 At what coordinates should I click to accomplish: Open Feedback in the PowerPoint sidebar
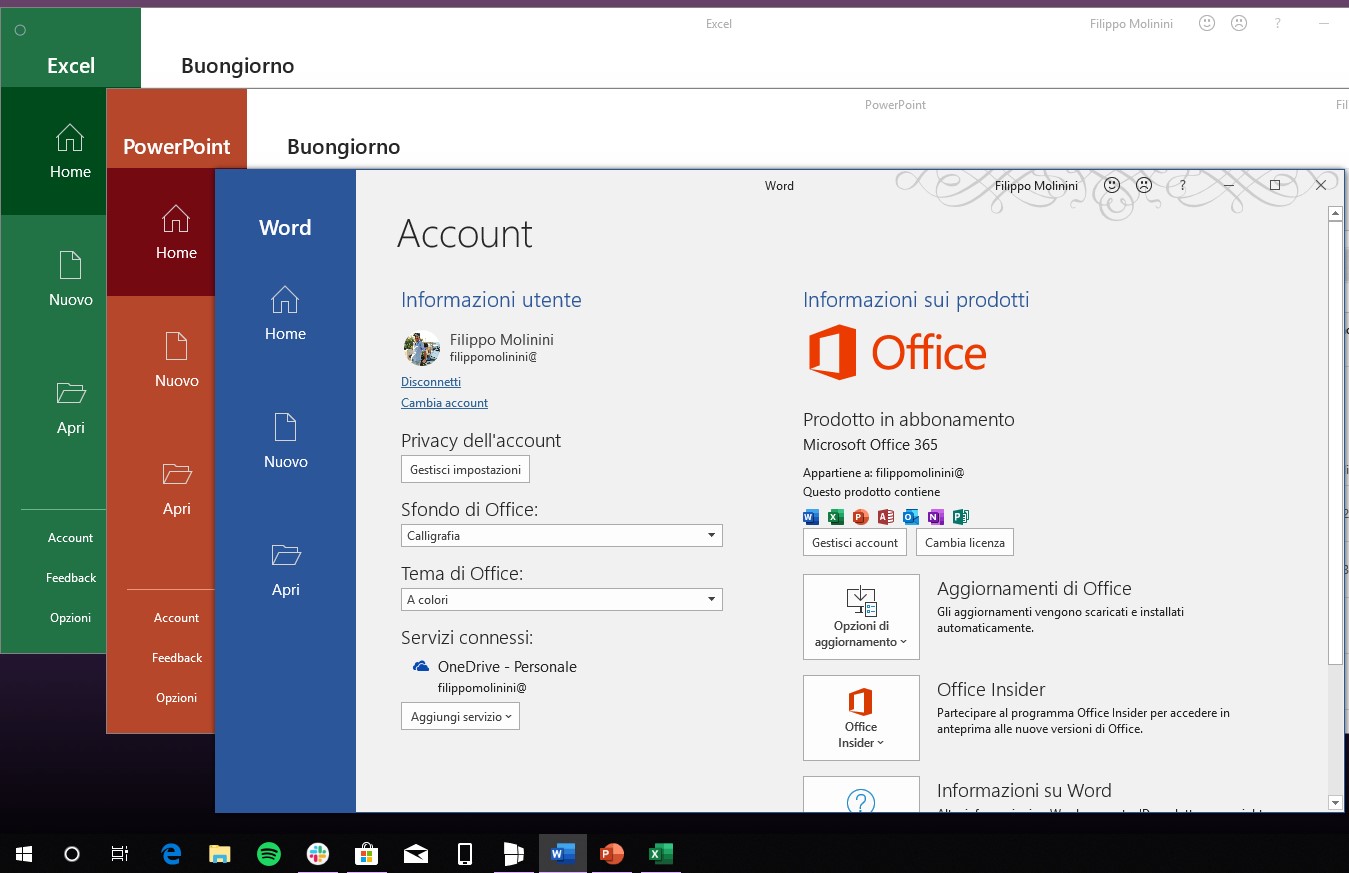176,658
